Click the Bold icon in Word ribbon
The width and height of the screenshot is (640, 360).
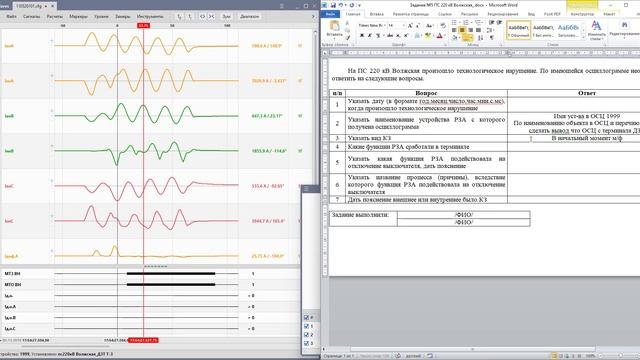click(361, 36)
